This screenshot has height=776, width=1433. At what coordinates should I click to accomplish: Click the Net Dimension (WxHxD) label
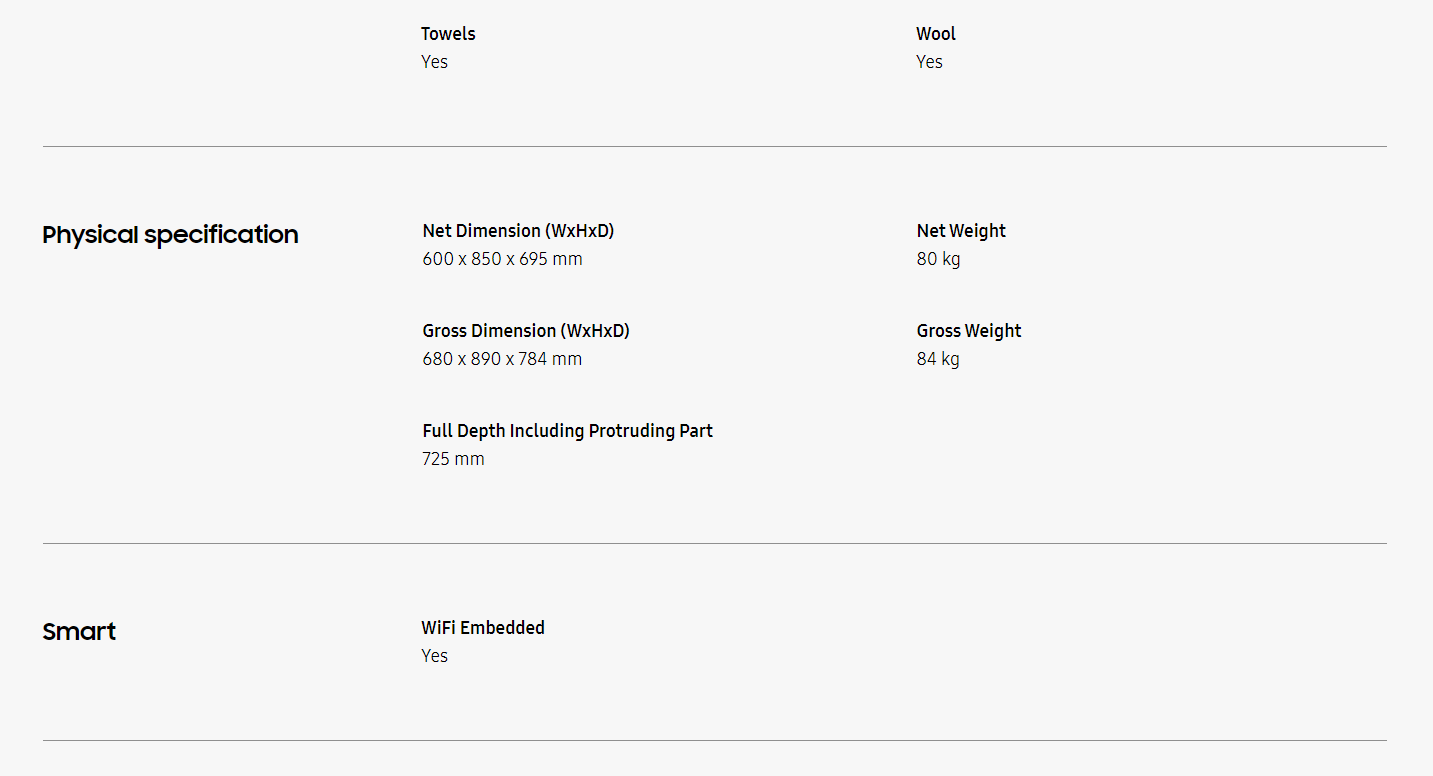point(518,231)
